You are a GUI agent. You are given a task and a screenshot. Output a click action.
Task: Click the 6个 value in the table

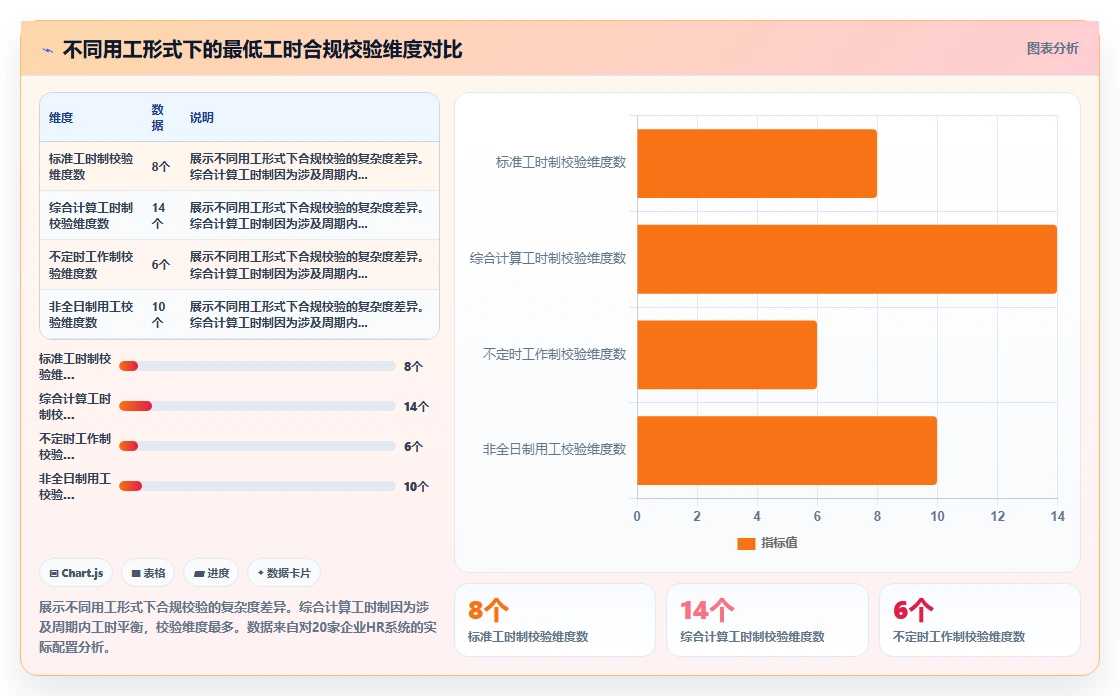click(x=161, y=265)
